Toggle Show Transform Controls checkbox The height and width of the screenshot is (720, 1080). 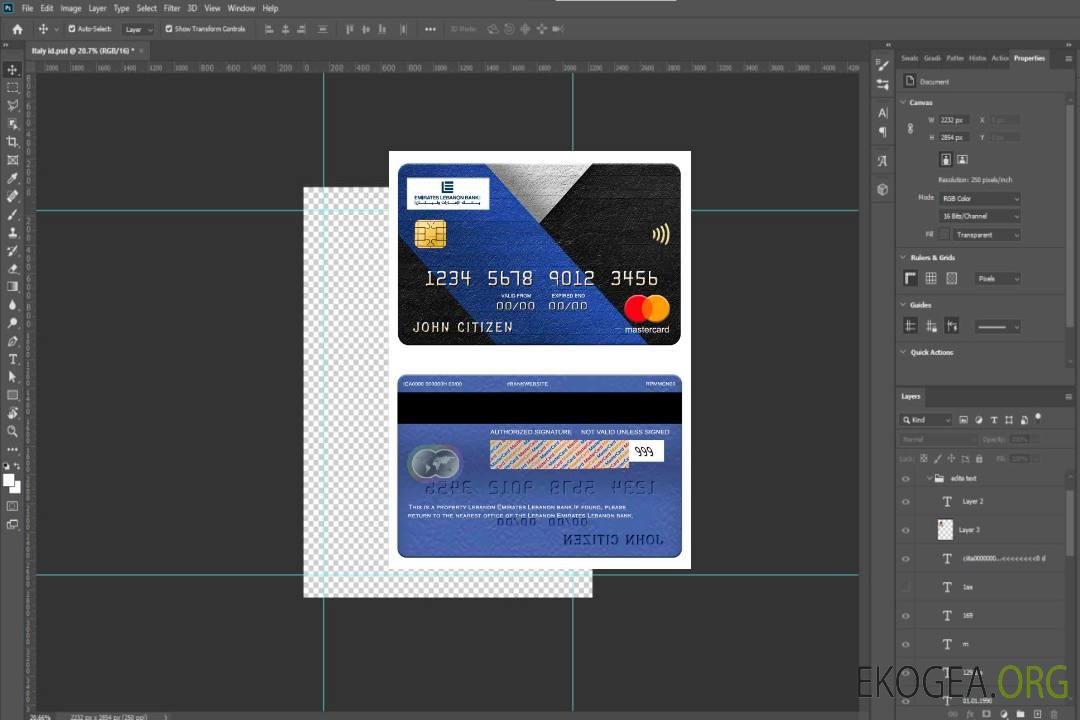coord(169,29)
